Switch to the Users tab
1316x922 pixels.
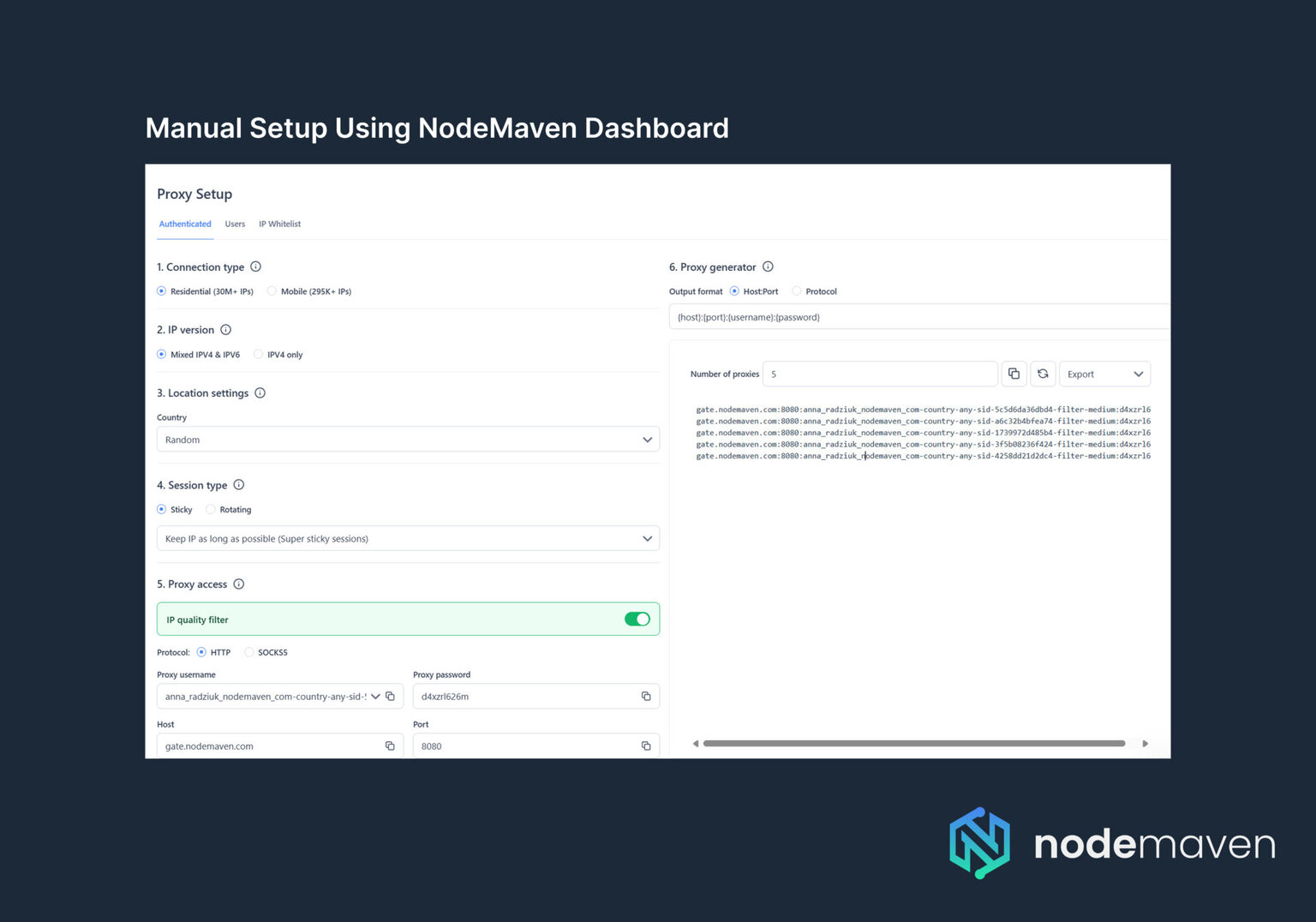235,224
